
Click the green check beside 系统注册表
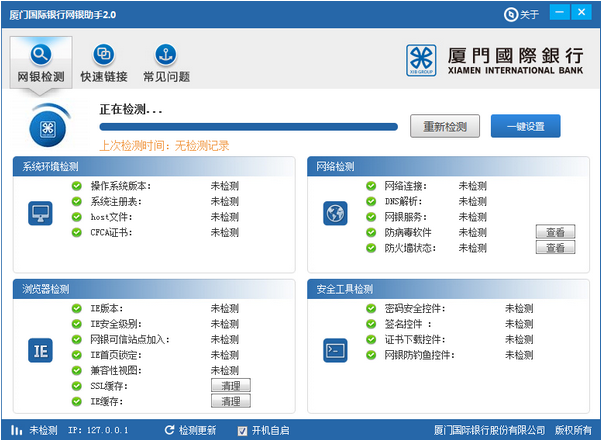tap(77, 201)
